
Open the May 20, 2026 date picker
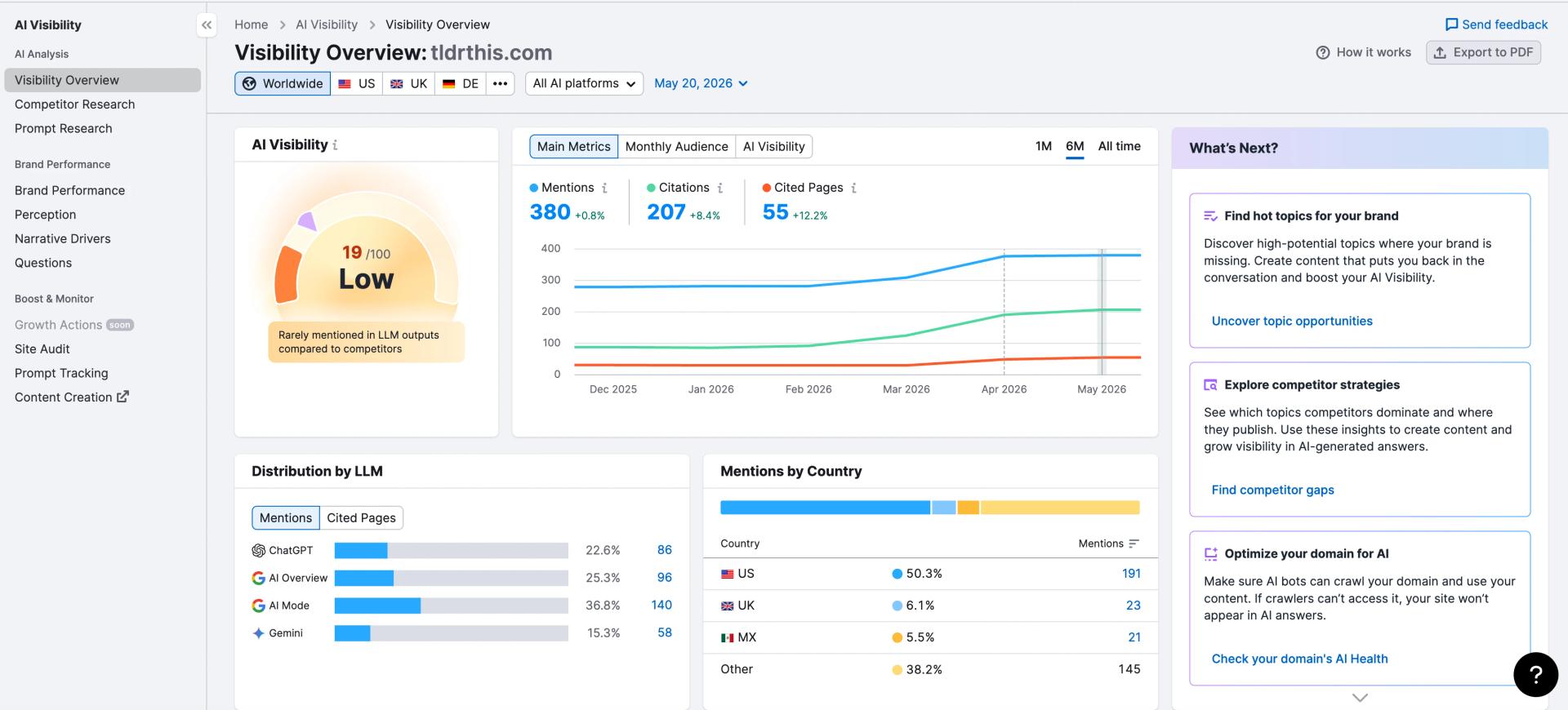pos(701,83)
